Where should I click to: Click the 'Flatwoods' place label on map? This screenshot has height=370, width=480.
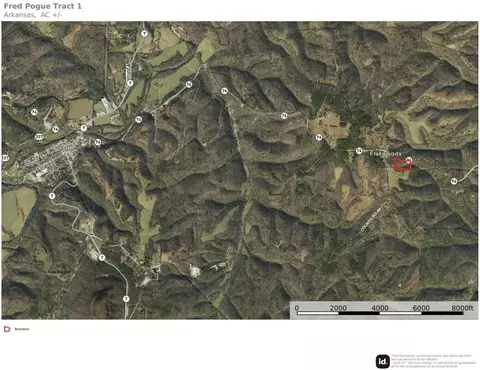tap(386, 154)
